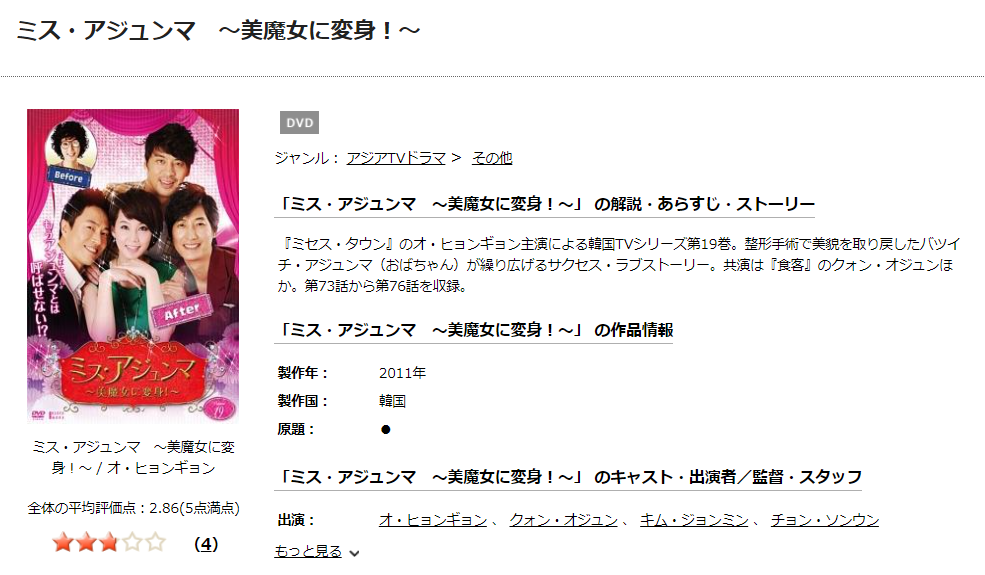985x575 pixels.
Task: Open cast member クォン・オジュン link
Action: pyautogui.click(x=563, y=520)
